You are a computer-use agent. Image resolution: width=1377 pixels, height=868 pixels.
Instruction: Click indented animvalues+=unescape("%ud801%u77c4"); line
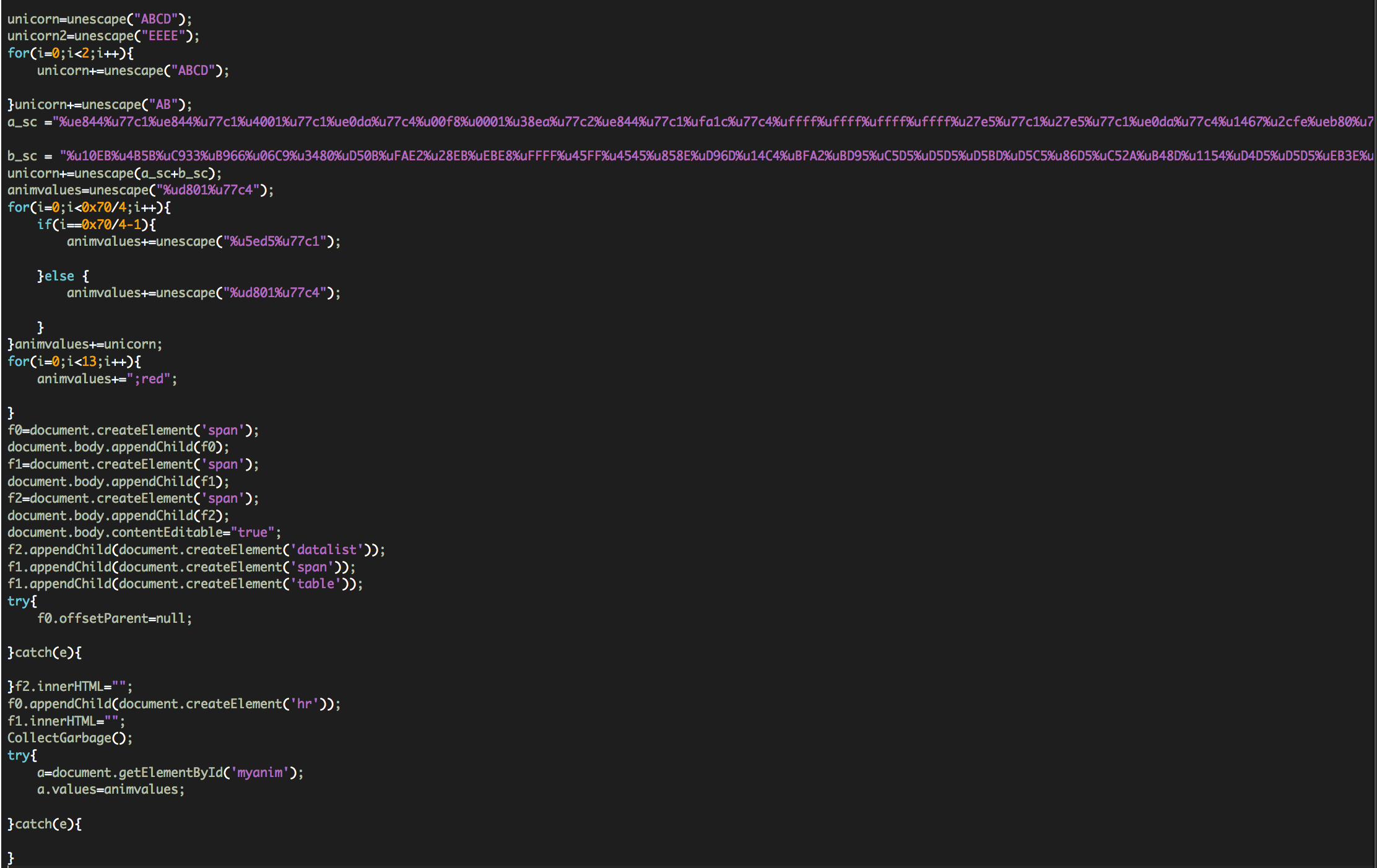click(x=204, y=293)
